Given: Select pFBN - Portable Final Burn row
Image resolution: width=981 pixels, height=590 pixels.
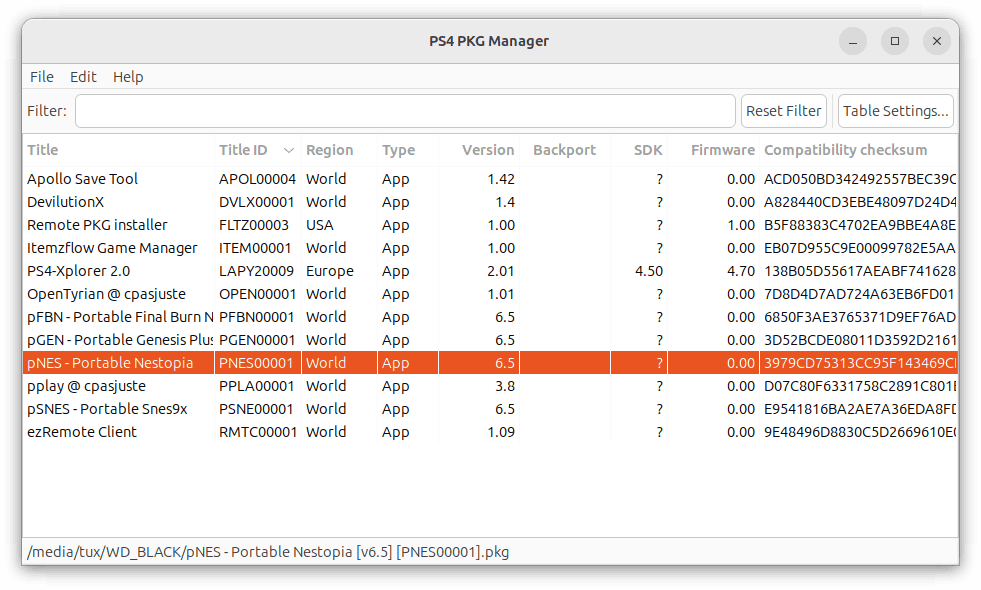Looking at the screenshot, I should 490,317.
